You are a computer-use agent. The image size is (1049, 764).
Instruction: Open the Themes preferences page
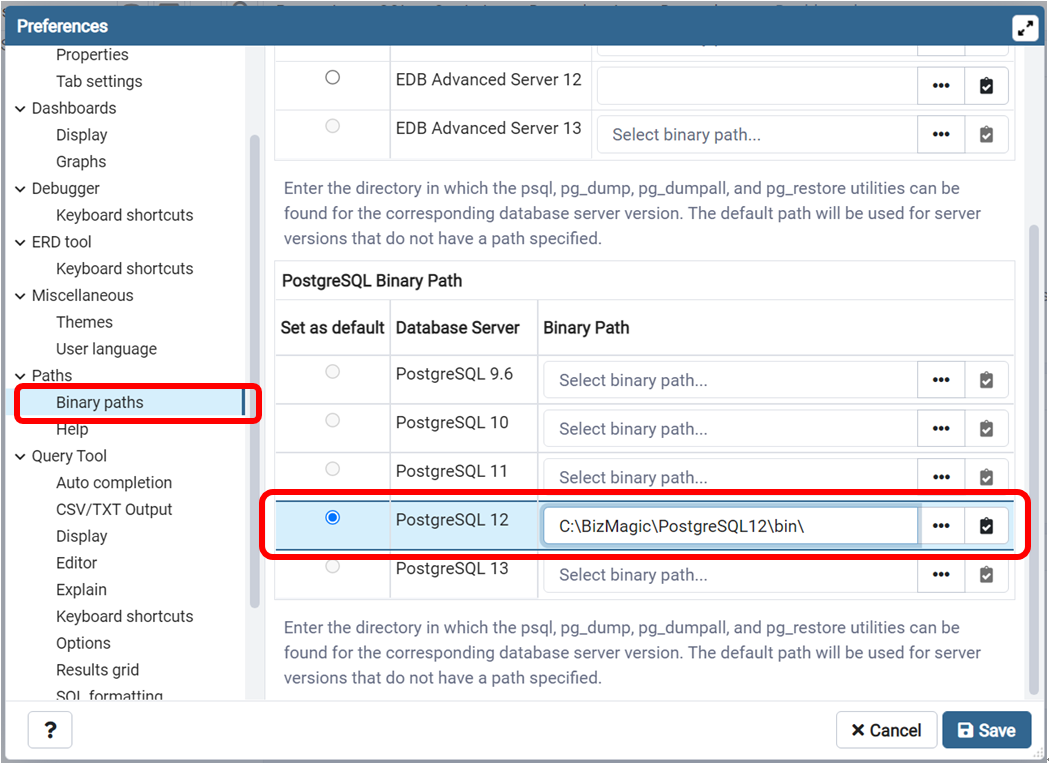point(84,322)
